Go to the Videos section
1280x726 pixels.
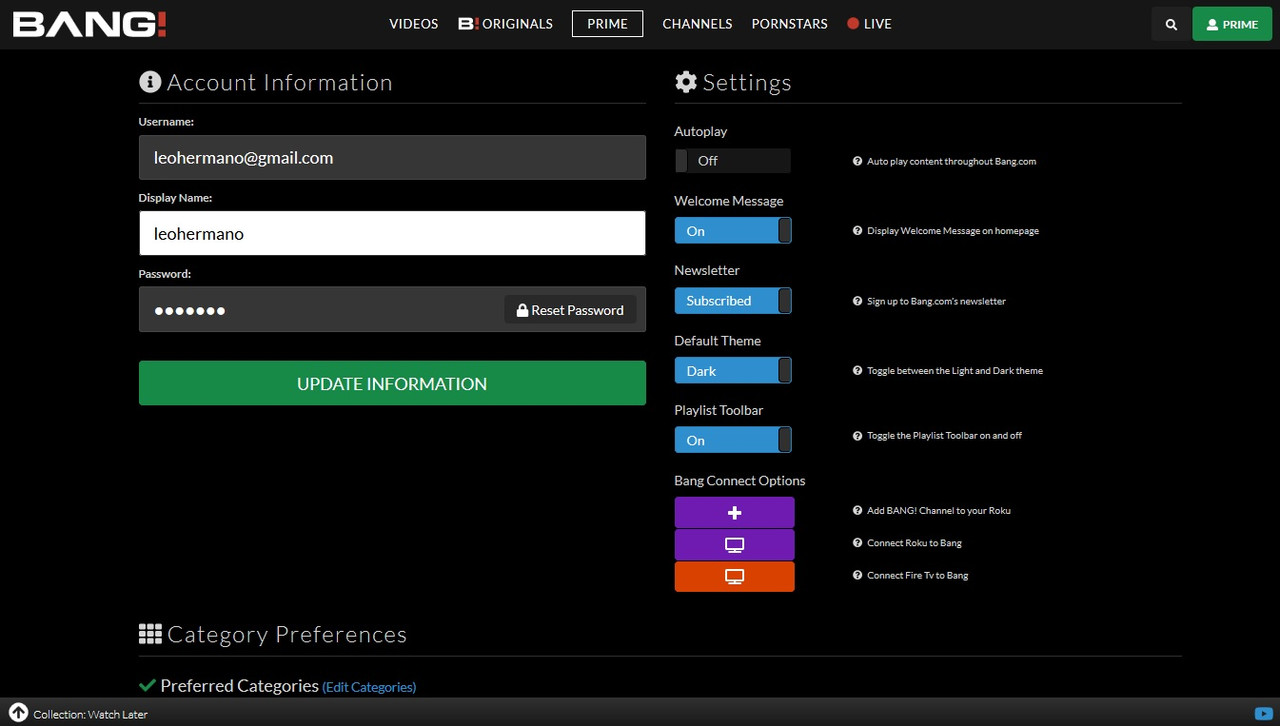point(413,24)
